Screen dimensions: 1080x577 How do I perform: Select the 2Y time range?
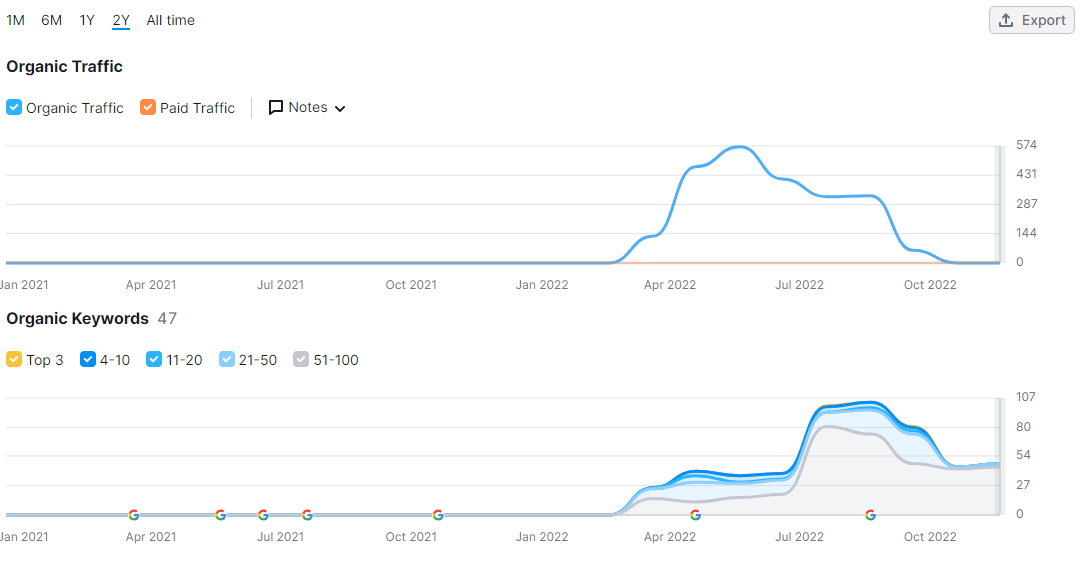tap(121, 21)
